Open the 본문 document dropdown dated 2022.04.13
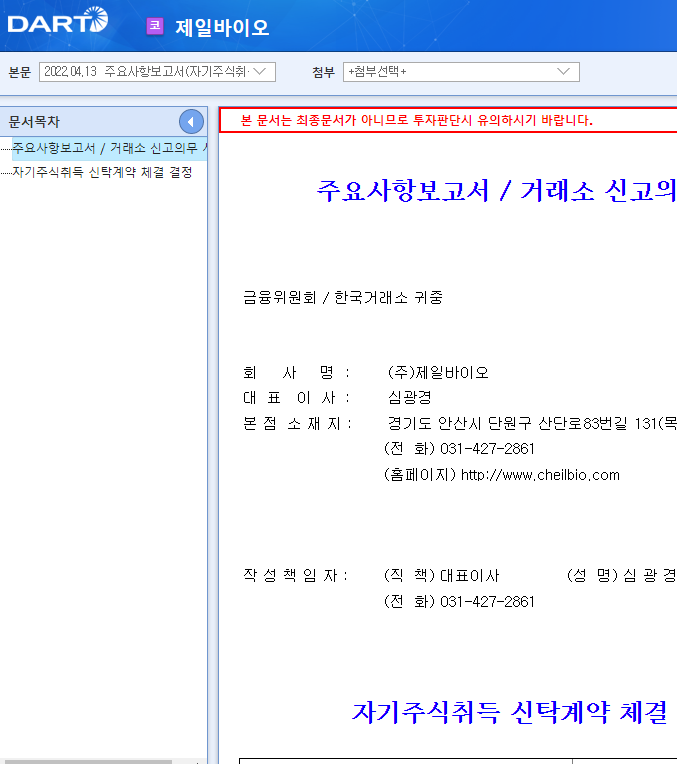 click(157, 72)
